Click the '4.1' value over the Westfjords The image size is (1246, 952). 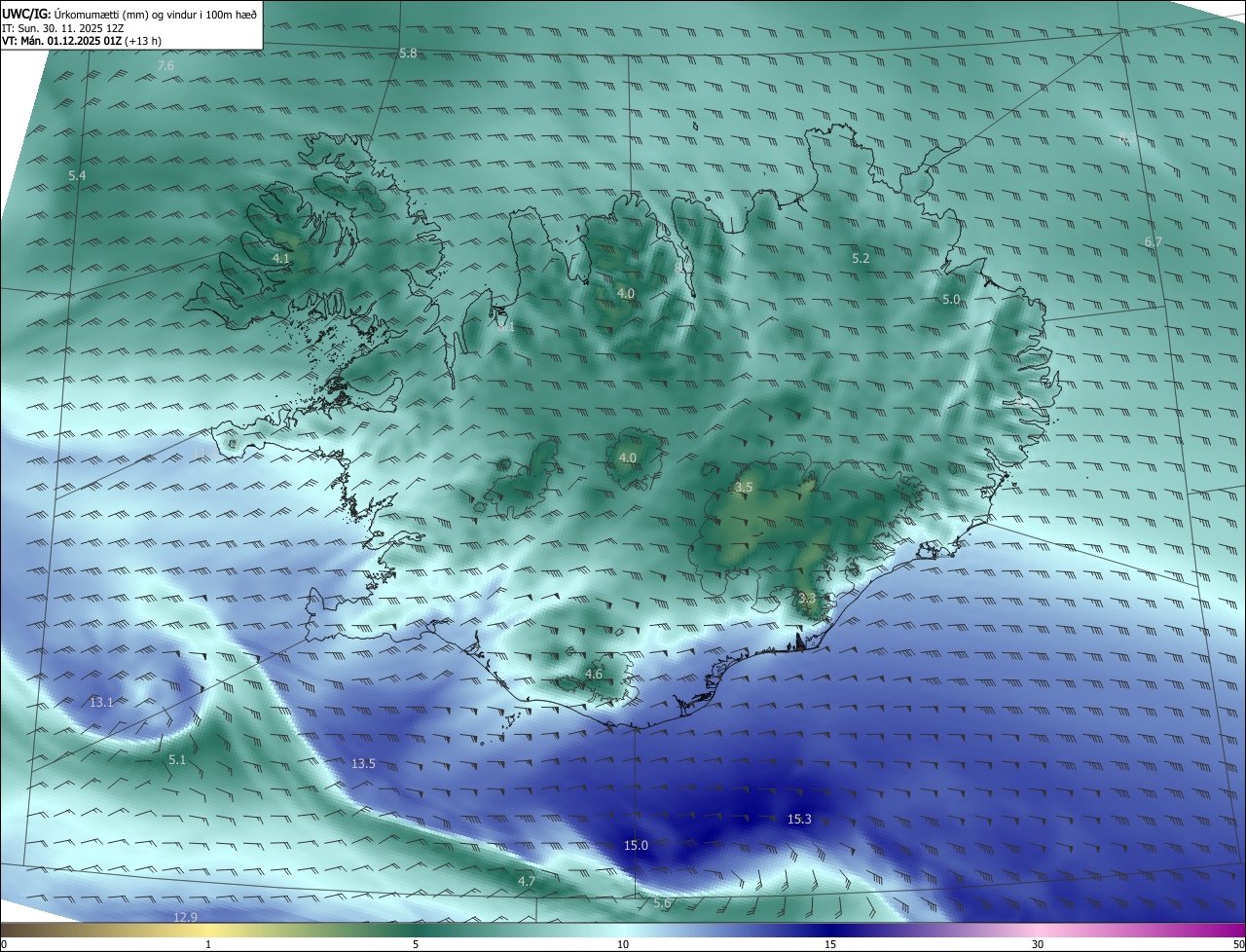280,259
